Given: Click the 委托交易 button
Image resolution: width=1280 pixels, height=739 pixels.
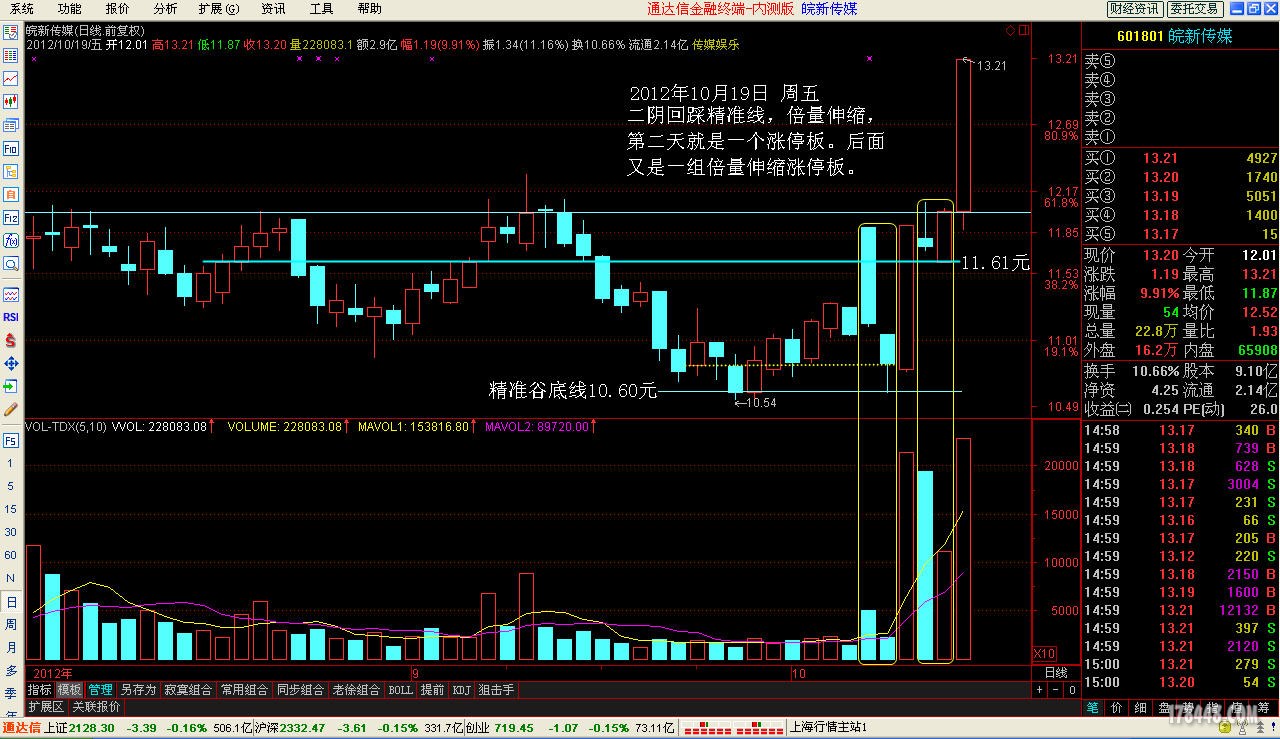Looking at the screenshot, I should (x=1195, y=9).
